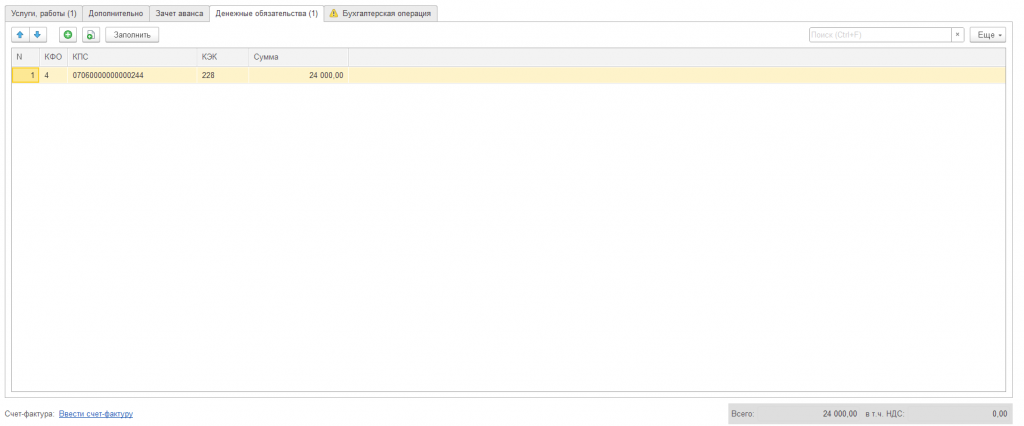Select Сумма cell 24 000,00 in row
This screenshot has height=426, width=1024.
pyautogui.click(x=298, y=75)
